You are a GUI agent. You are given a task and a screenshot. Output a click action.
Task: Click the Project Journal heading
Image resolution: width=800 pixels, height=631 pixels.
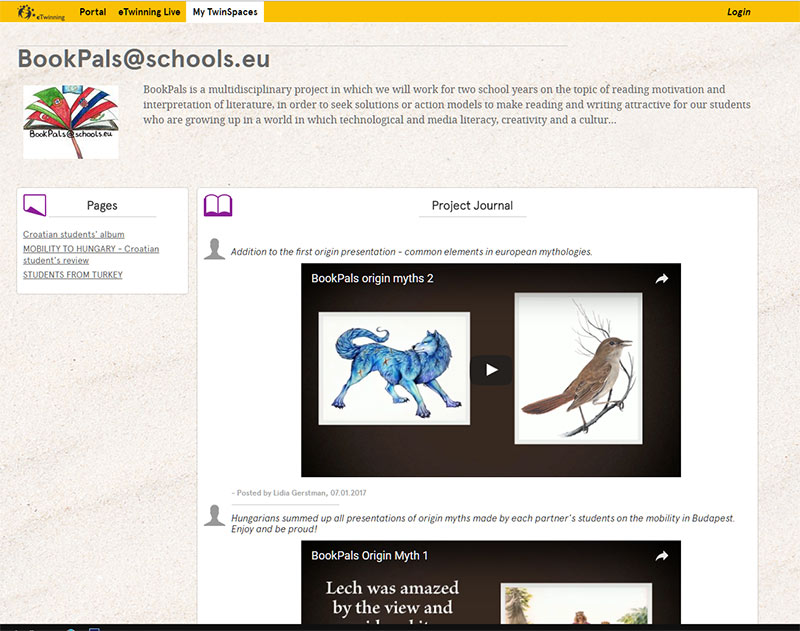(472, 206)
